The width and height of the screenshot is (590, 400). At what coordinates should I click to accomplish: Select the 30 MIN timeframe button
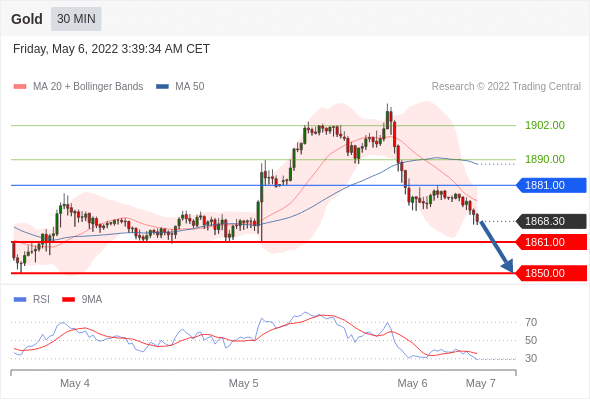click(76, 19)
